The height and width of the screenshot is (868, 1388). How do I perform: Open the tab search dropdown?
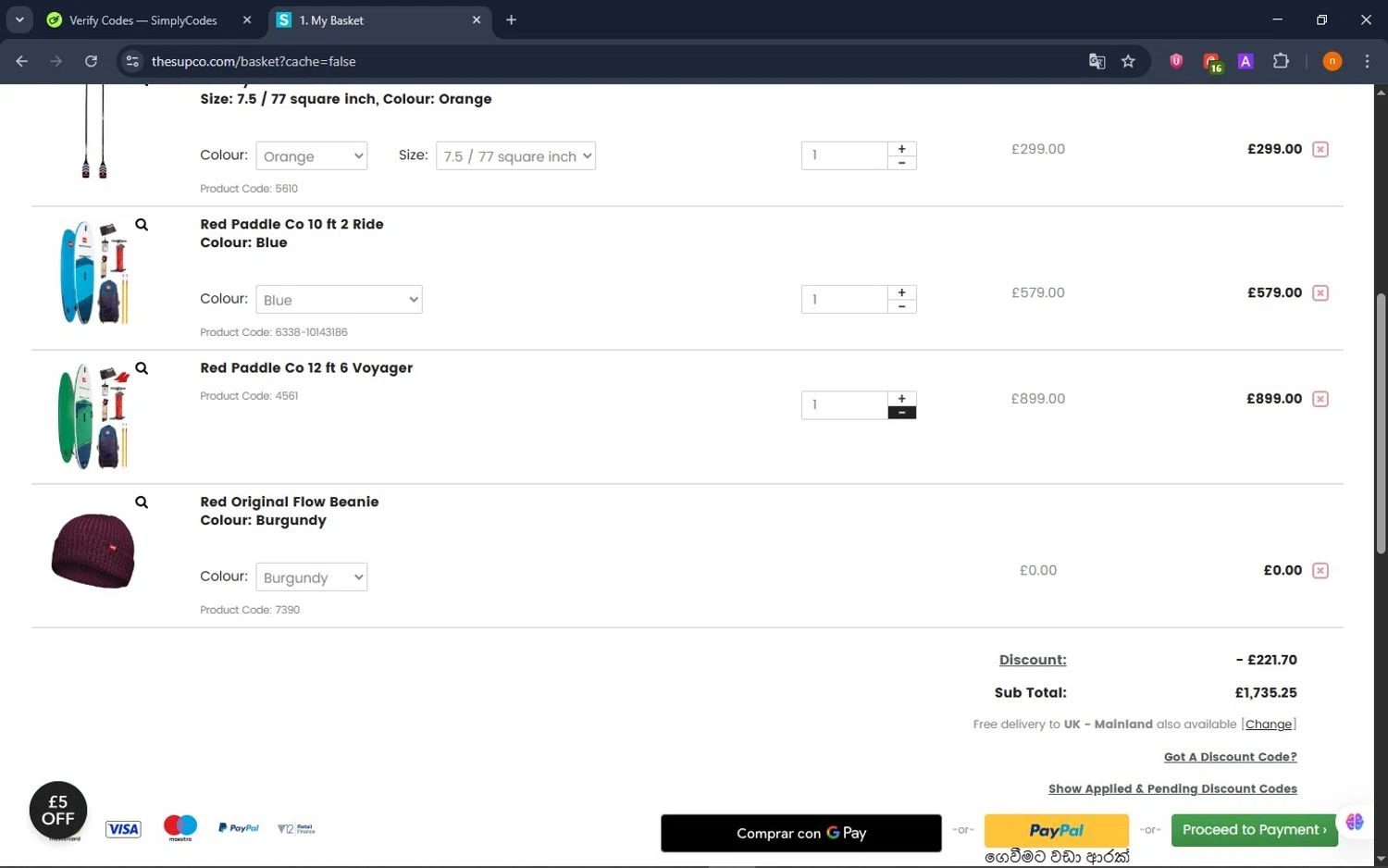click(19, 19)
